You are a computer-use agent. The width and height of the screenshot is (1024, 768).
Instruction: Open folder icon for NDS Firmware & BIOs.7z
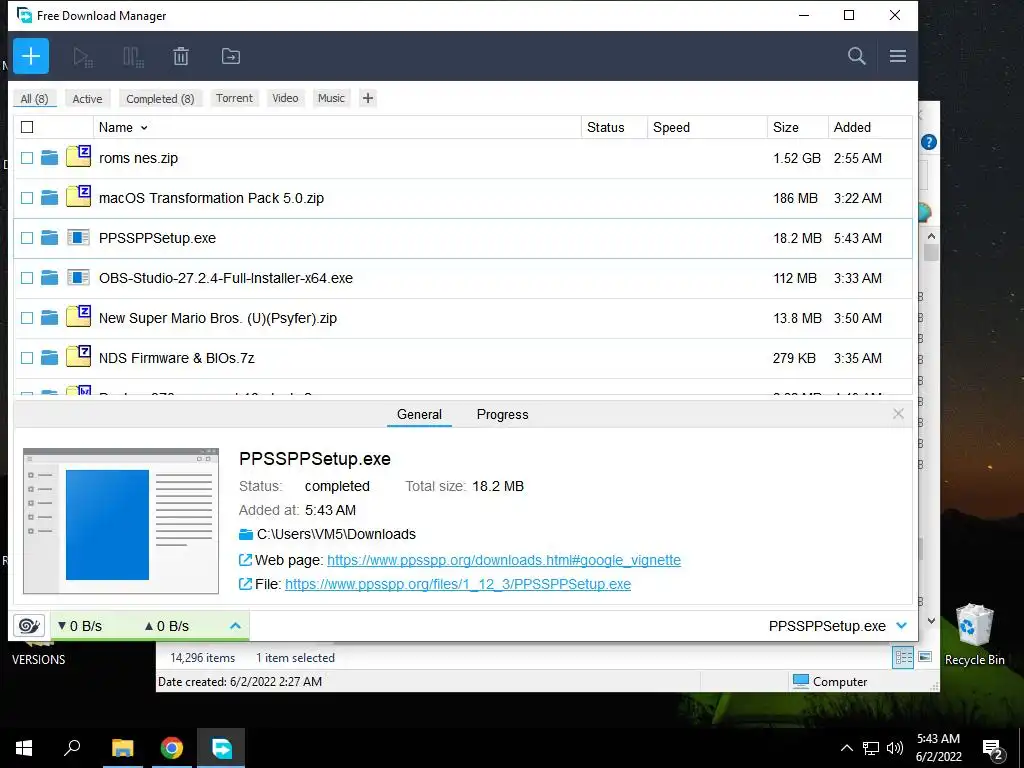[50, 358]
